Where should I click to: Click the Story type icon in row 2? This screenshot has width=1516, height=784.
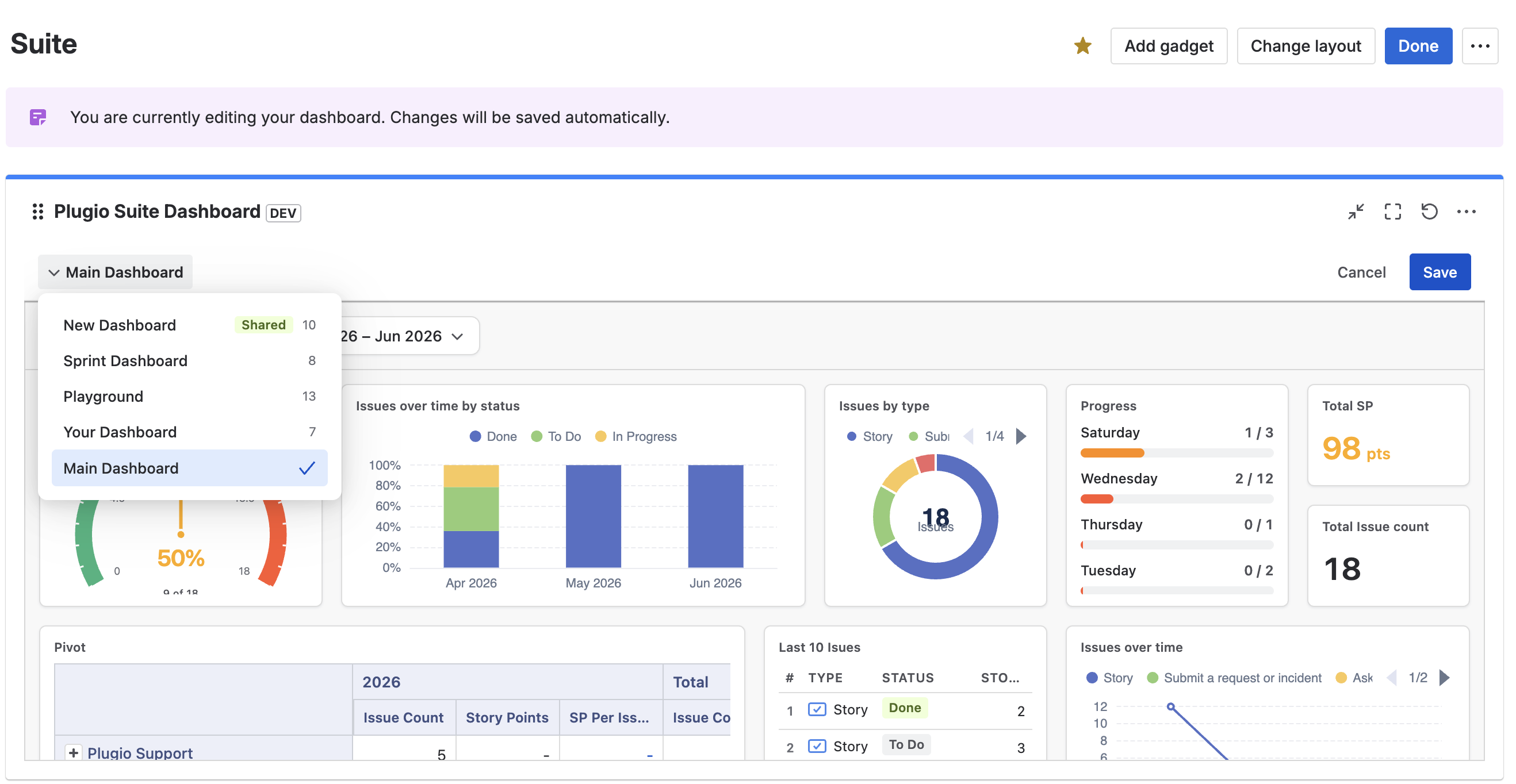click(817, 745)
